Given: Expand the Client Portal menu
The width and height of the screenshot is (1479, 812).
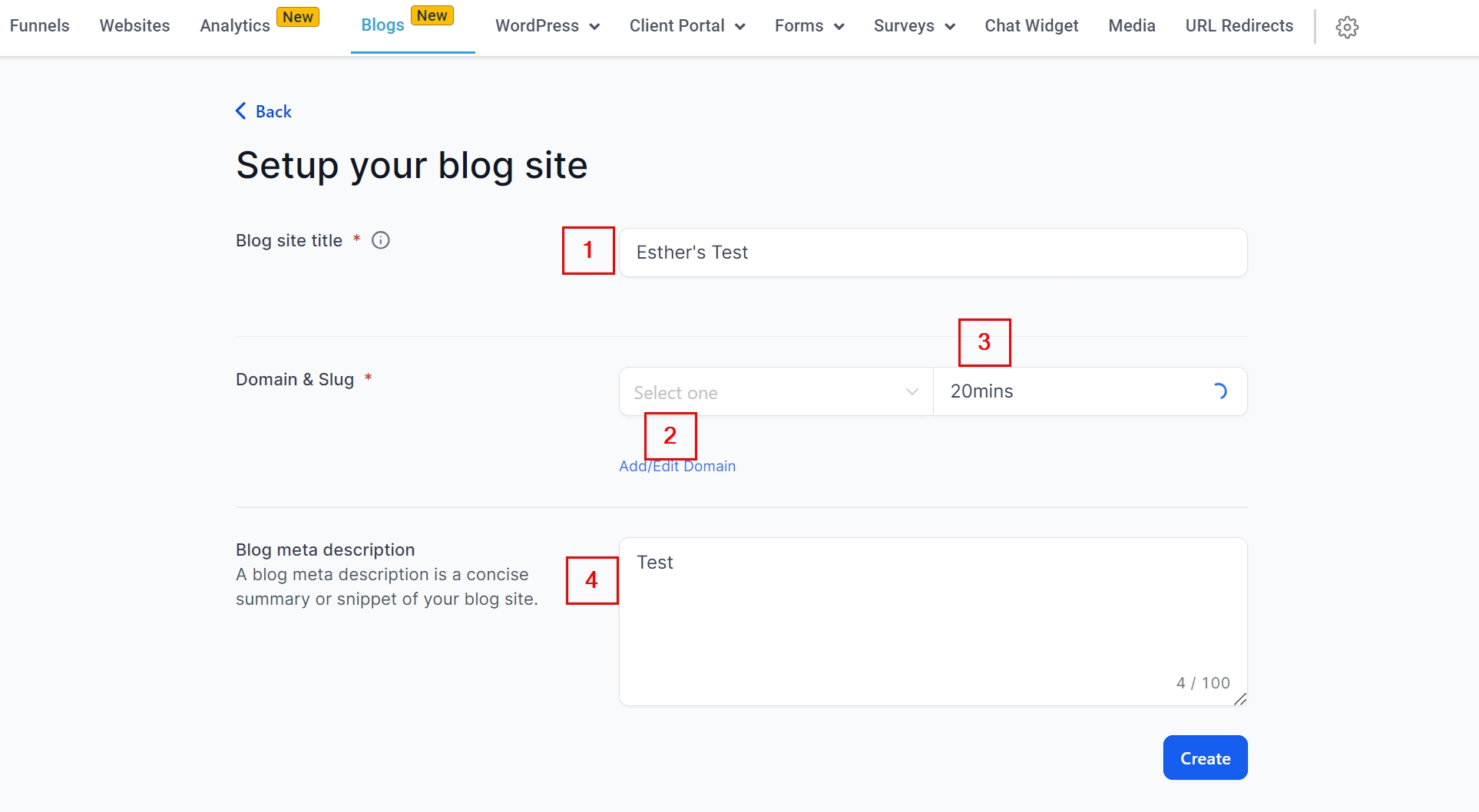Looking at the screenshot, I should pos(687,26).
